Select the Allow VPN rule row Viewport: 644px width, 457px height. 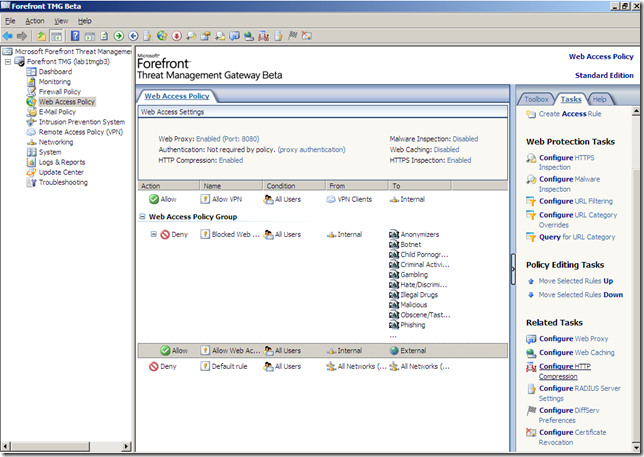click(x=322, y=199)
